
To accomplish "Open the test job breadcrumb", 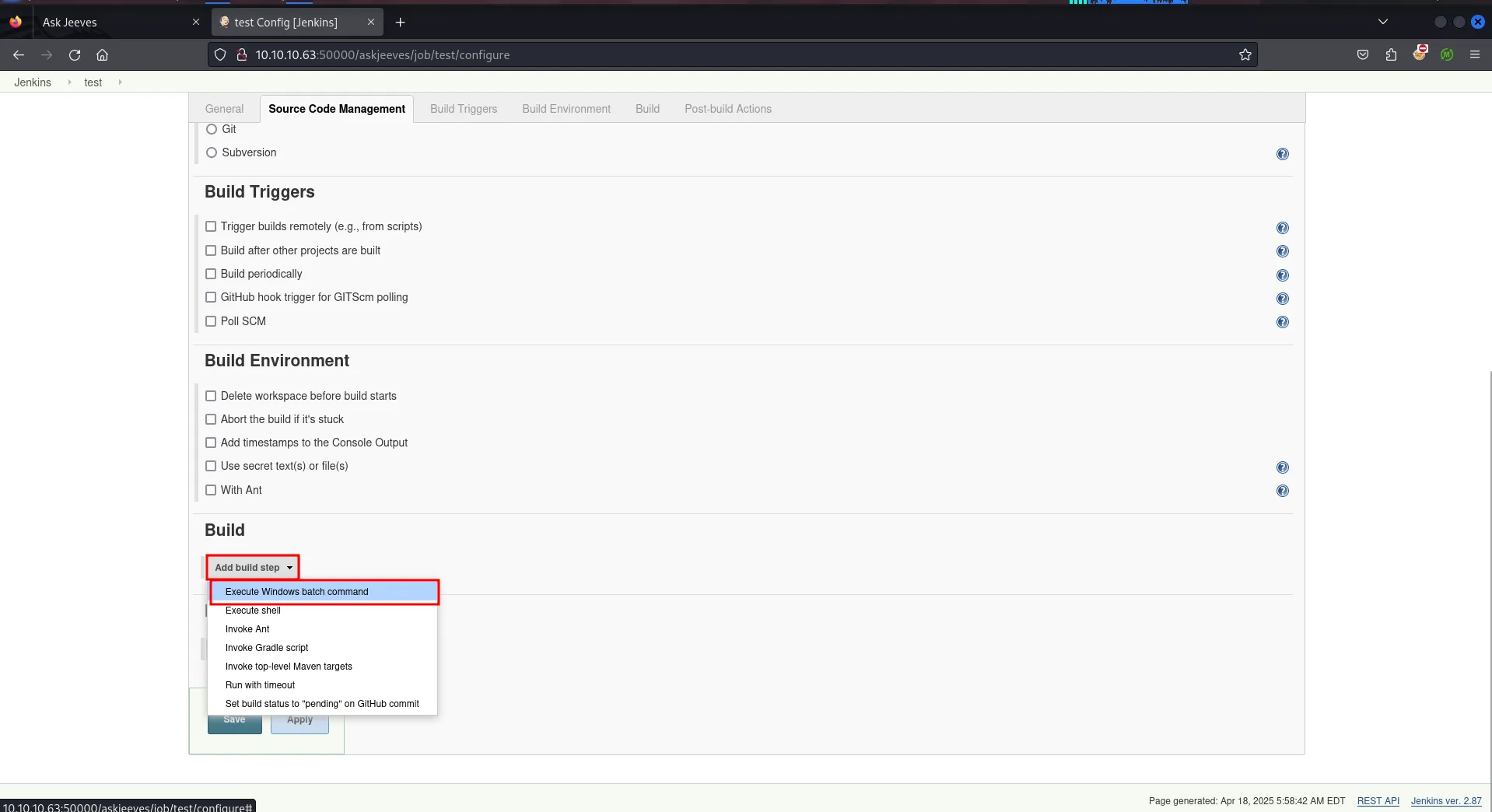I will (x=93, y=82).
